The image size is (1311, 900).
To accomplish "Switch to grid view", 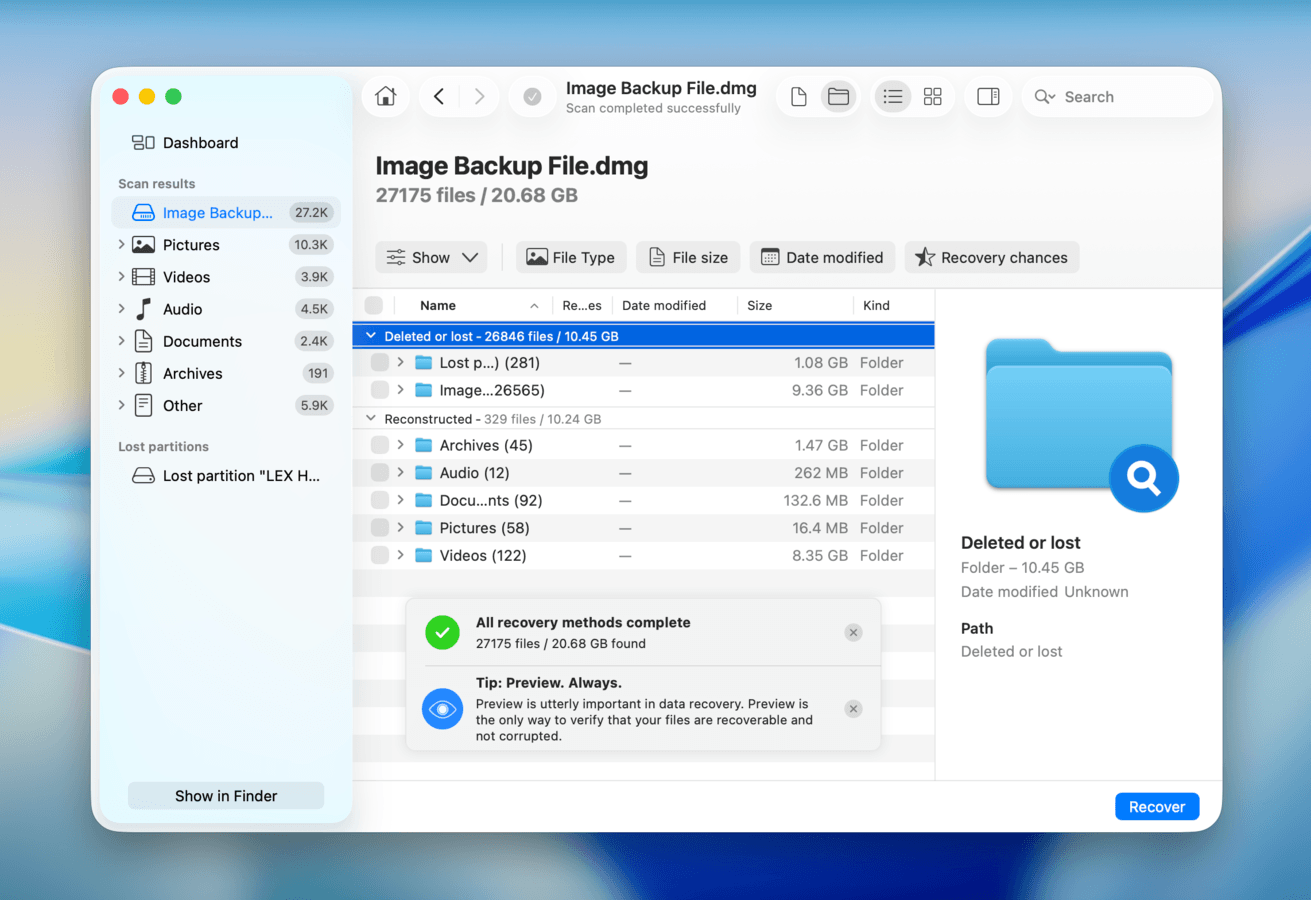I will (x=932, y=96).
